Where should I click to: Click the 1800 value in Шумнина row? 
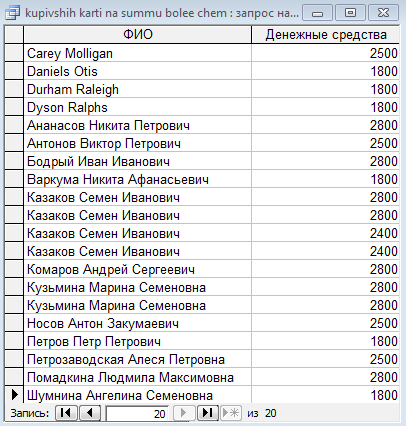coord(325,395)
